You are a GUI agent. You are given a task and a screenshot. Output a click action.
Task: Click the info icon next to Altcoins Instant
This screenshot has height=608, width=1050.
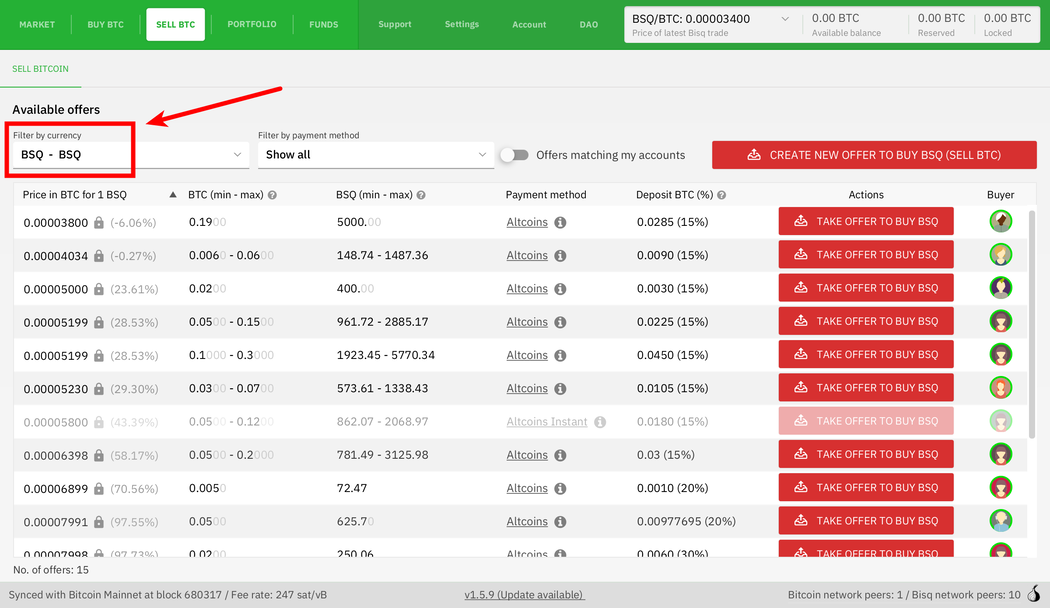point(600,422)
